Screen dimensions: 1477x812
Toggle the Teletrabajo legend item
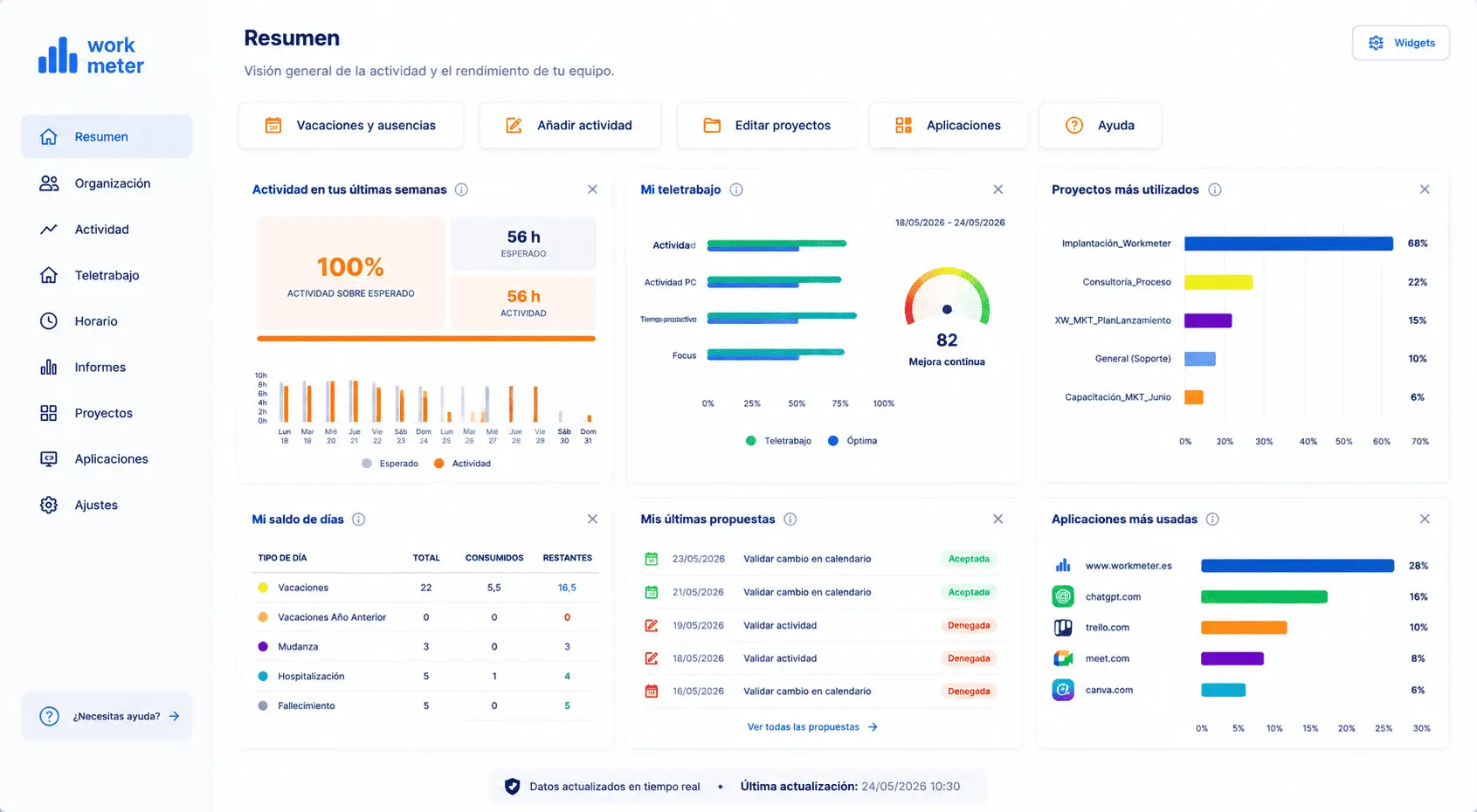point(778,441)
